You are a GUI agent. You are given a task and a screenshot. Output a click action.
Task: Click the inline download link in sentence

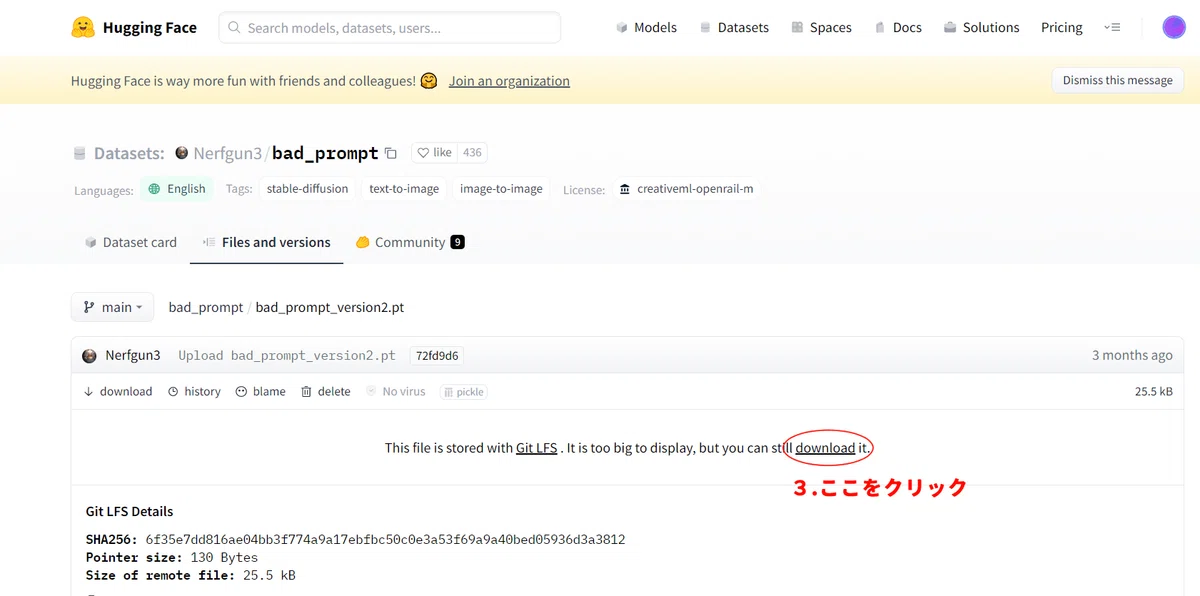click(x=825, y=447)
